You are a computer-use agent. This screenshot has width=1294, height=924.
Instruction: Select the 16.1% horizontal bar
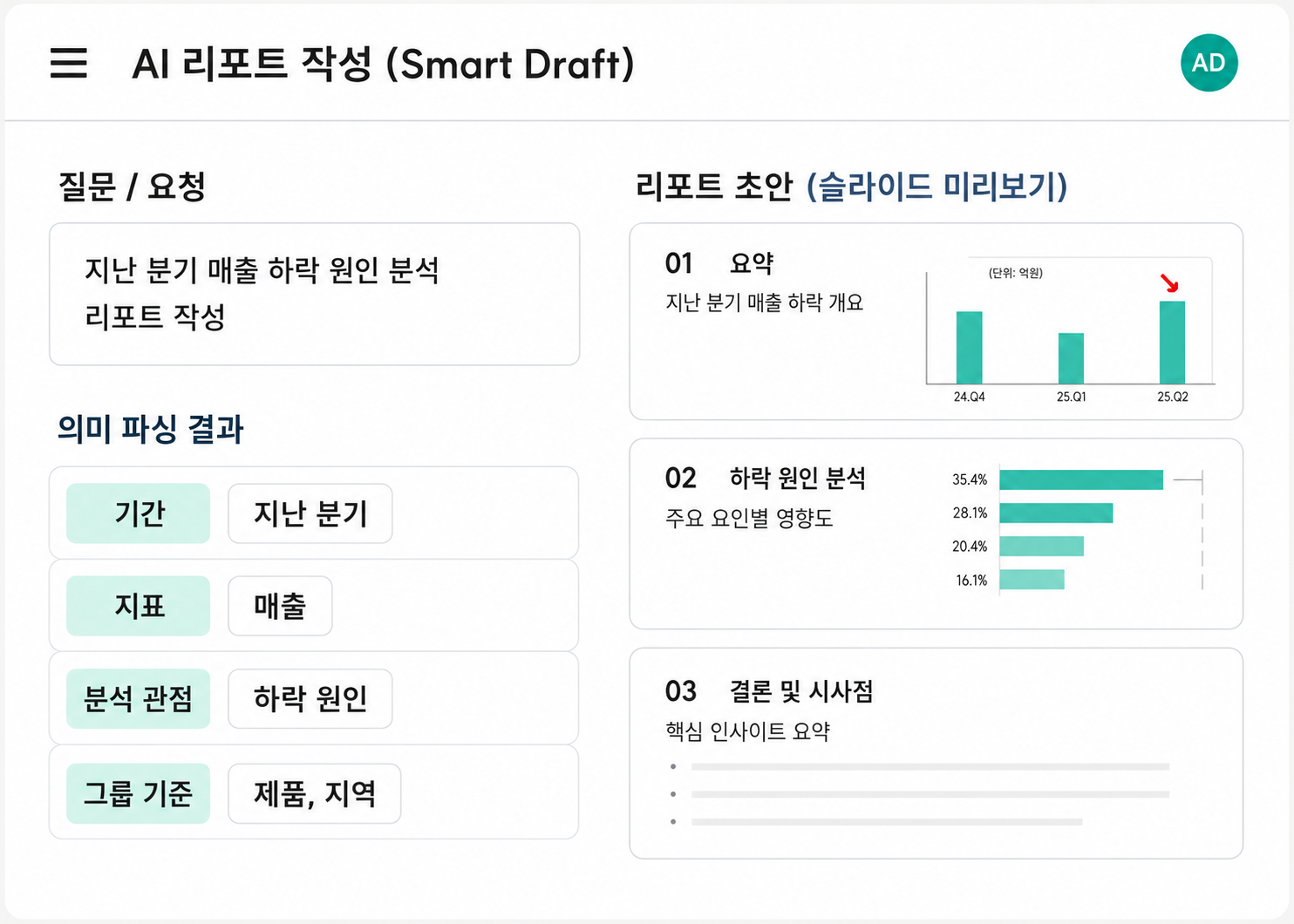tap(1032, 580)
